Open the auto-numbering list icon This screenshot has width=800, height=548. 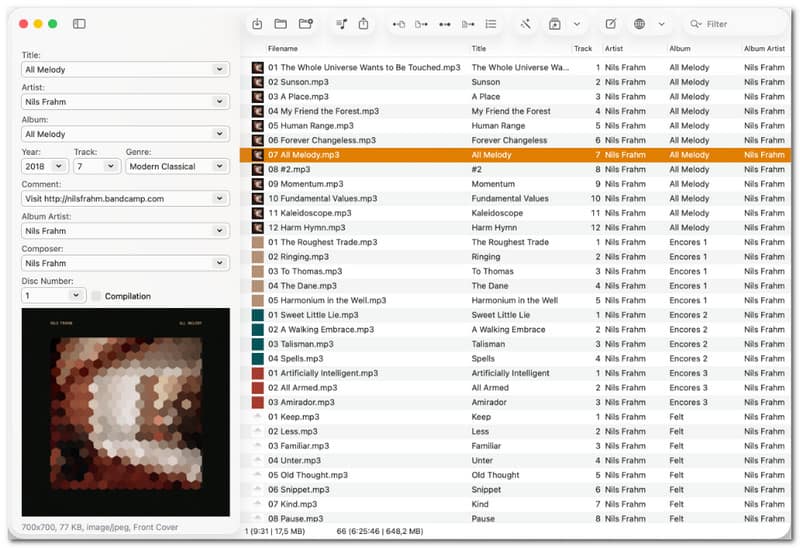point(491,24)
